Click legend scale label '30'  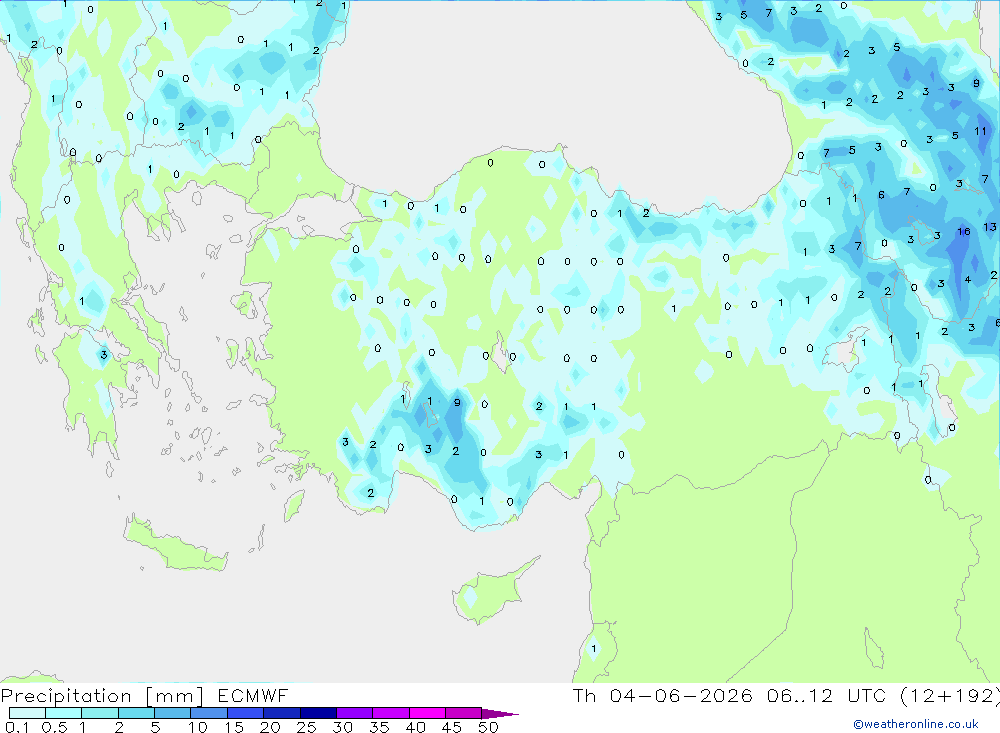point(343,727)
